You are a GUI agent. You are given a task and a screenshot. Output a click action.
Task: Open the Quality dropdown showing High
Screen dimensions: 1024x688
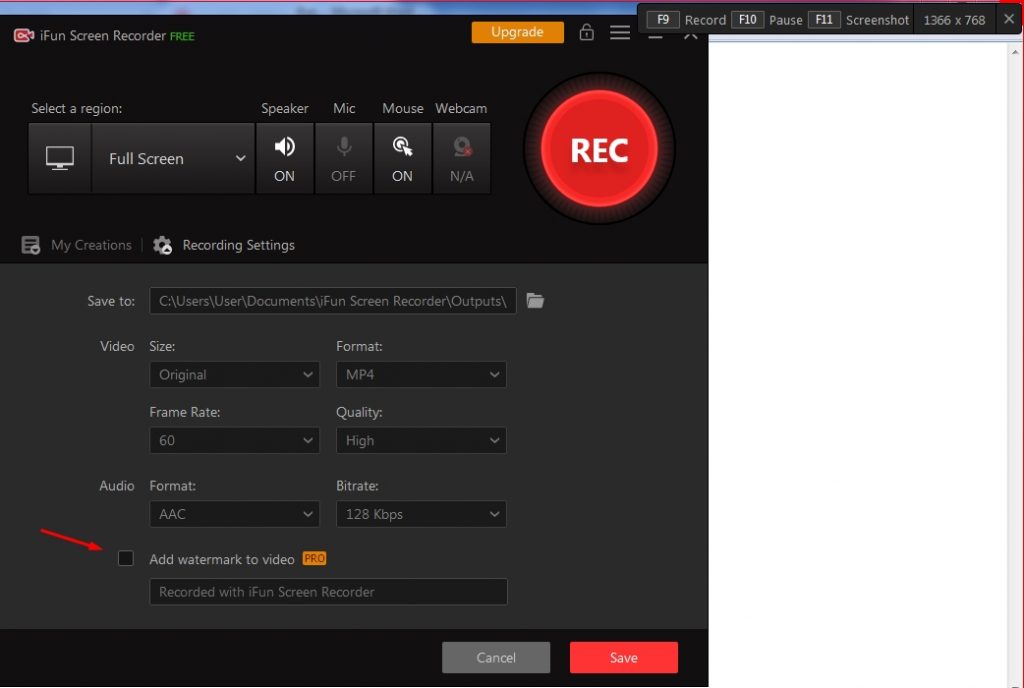pos(421,441)
